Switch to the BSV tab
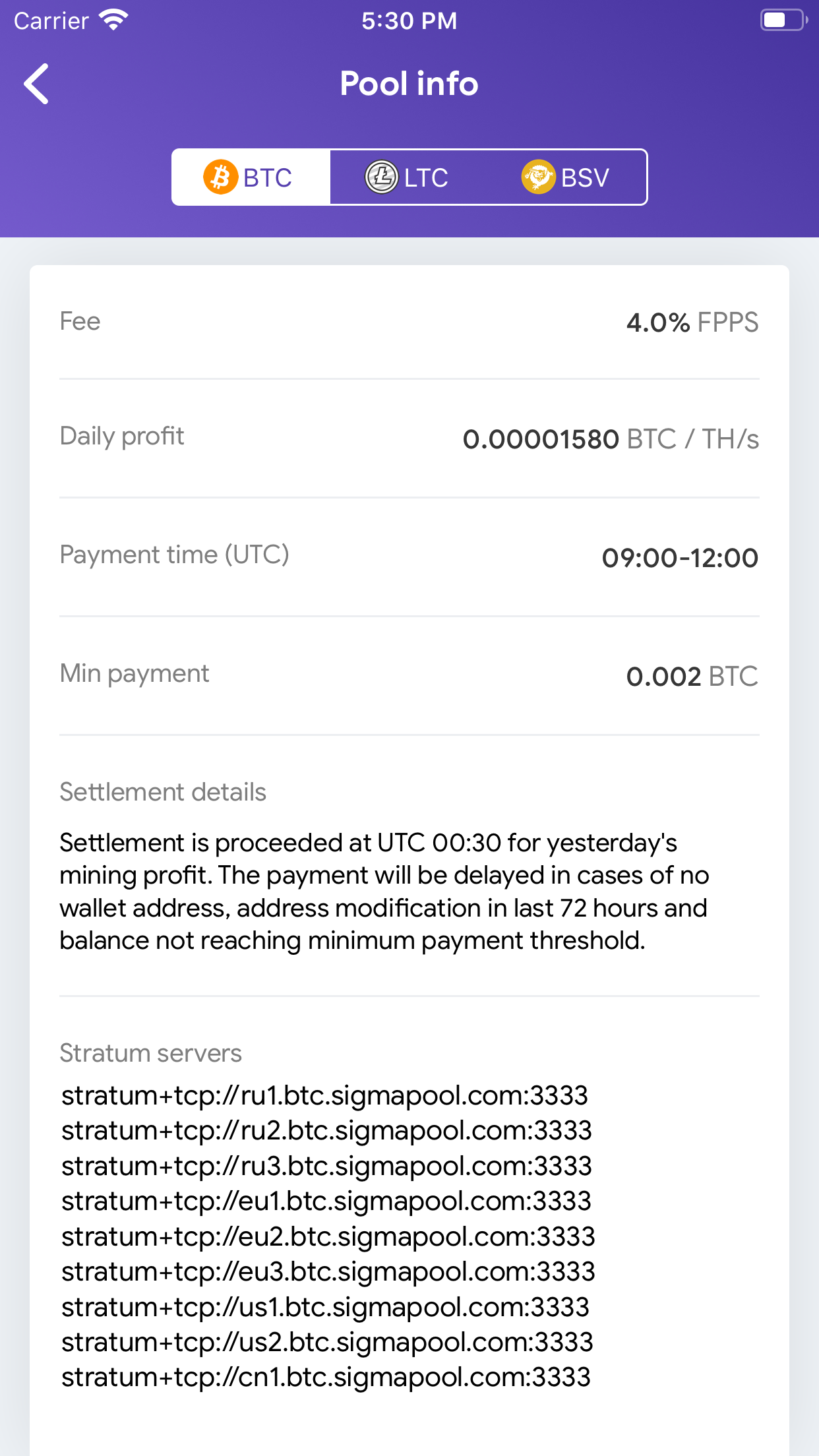This screenshot has width=819, height=1456. 566,177
